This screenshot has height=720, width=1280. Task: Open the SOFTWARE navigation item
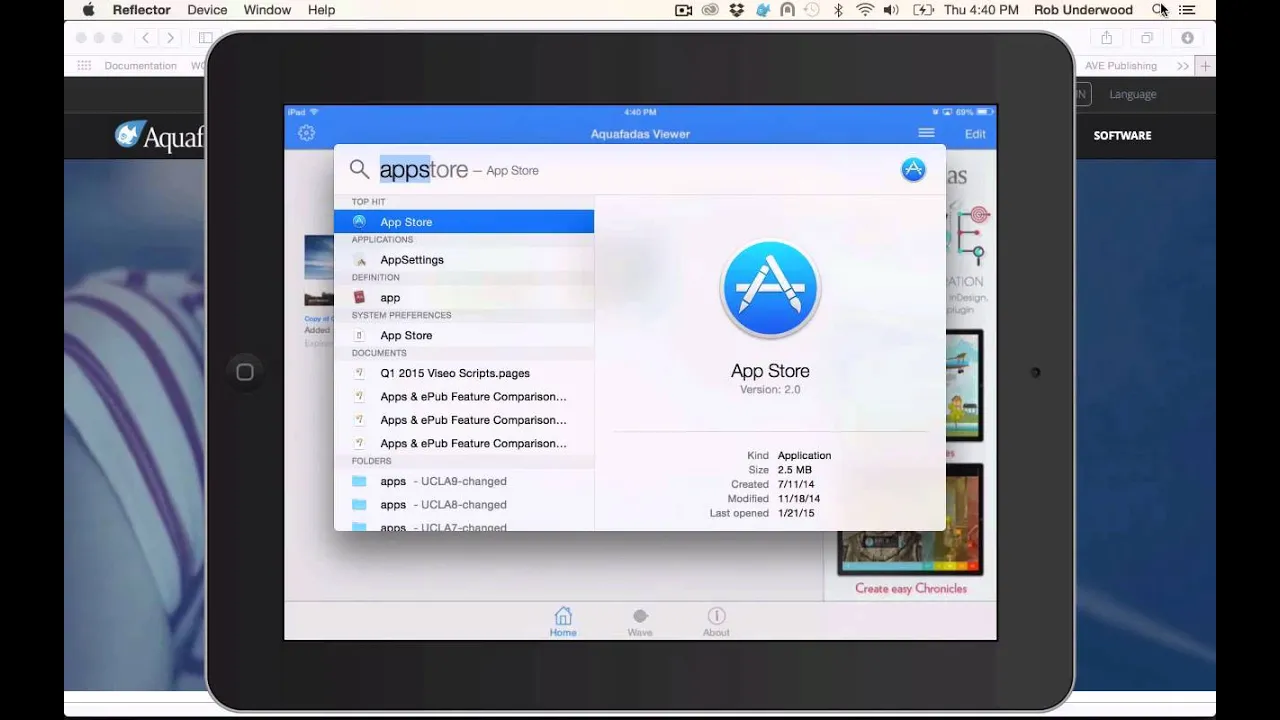click(1122, 135)
